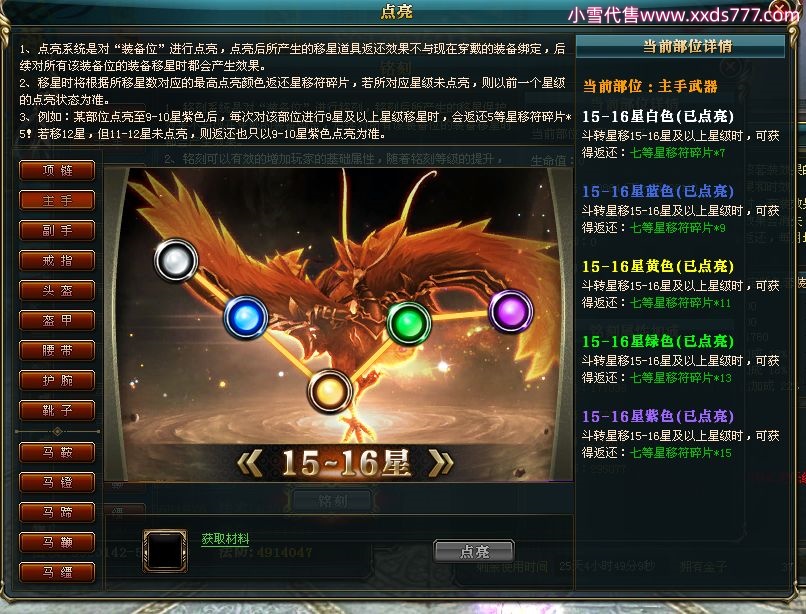
Task: Click the 点亮 button
Action: coord(474,551)
